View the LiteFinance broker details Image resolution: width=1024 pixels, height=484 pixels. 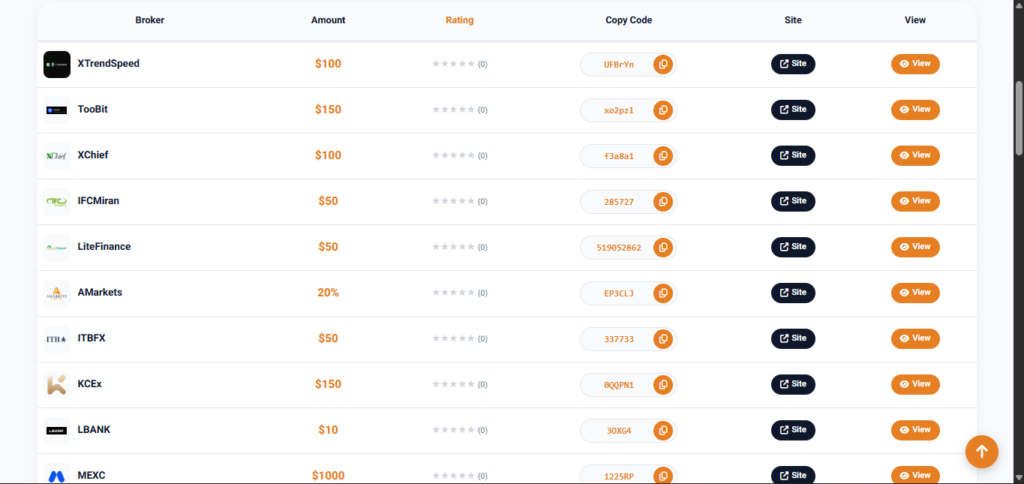coord(915,247)
